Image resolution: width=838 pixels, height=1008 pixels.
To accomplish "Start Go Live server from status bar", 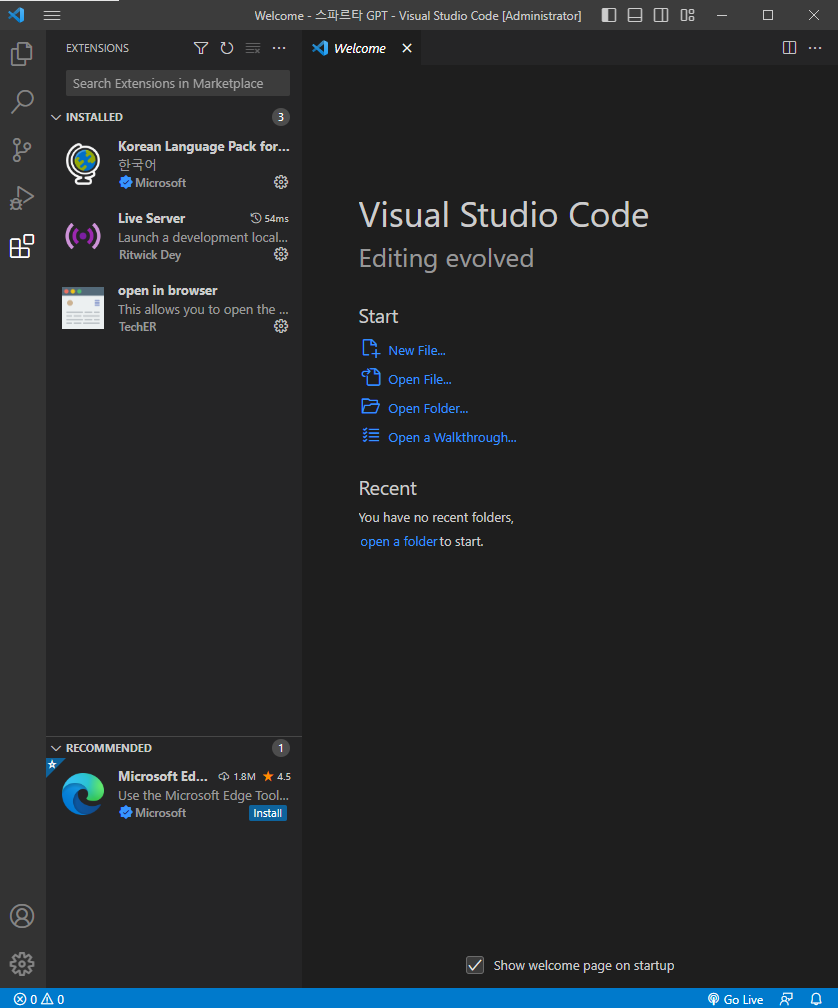I will click(735, 999).
